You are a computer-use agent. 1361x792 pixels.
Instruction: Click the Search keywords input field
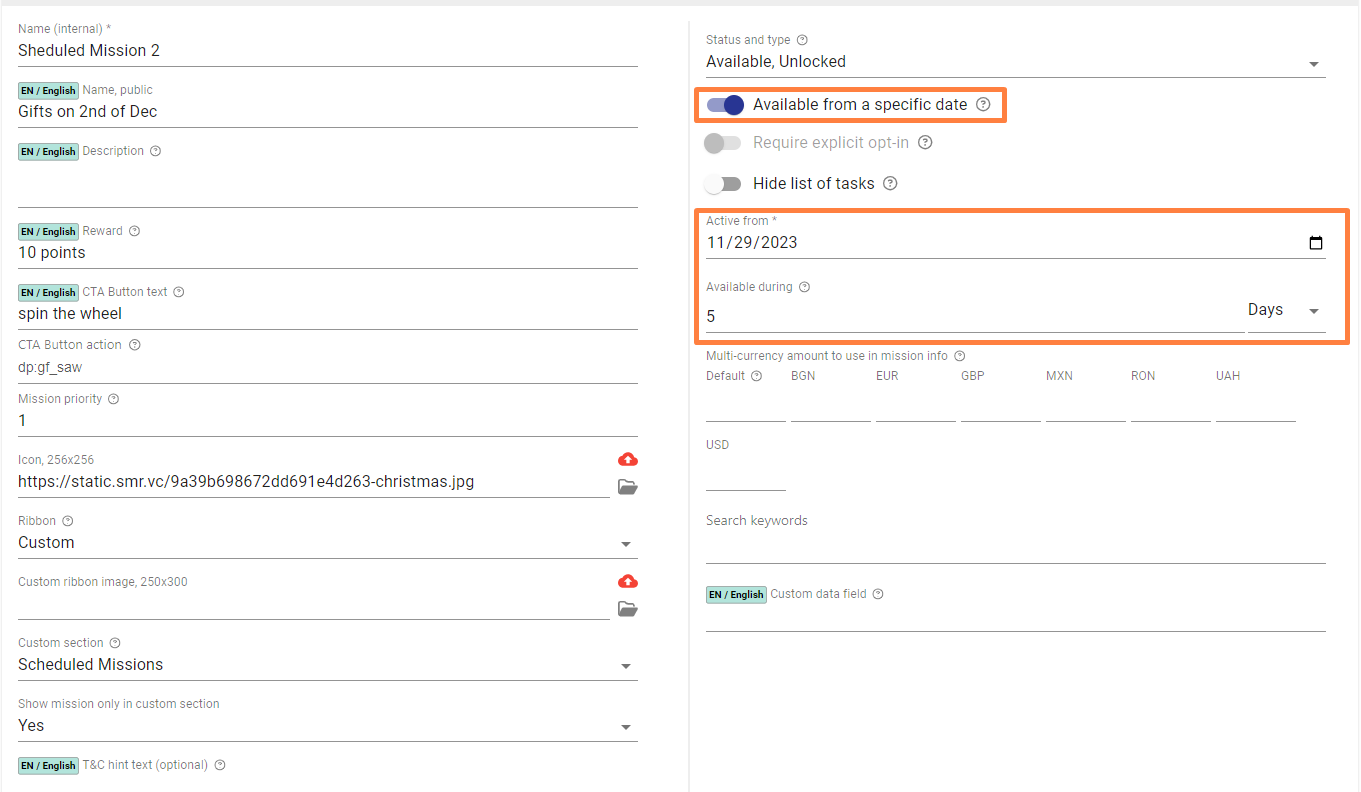point(1015,547)
